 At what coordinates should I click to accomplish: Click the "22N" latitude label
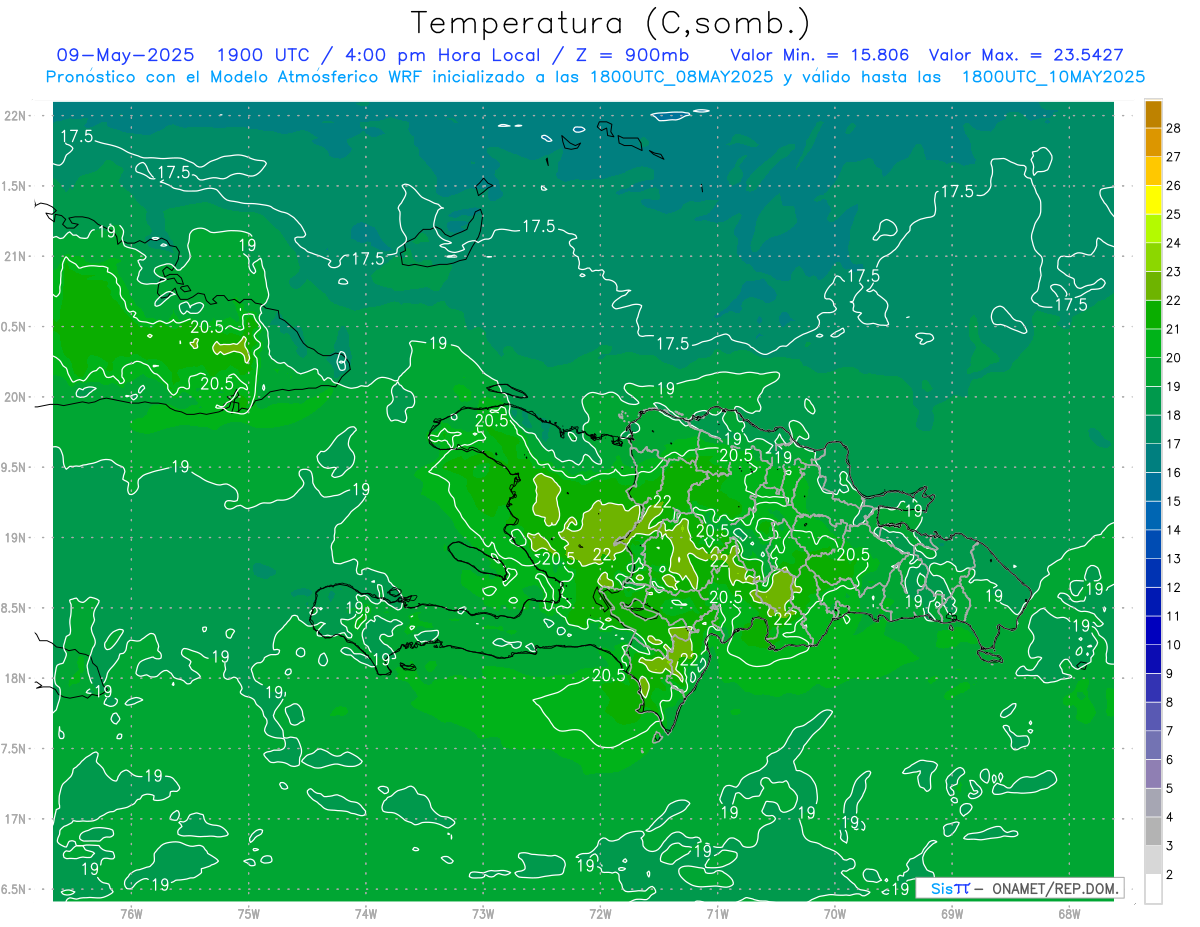[17, 115]
